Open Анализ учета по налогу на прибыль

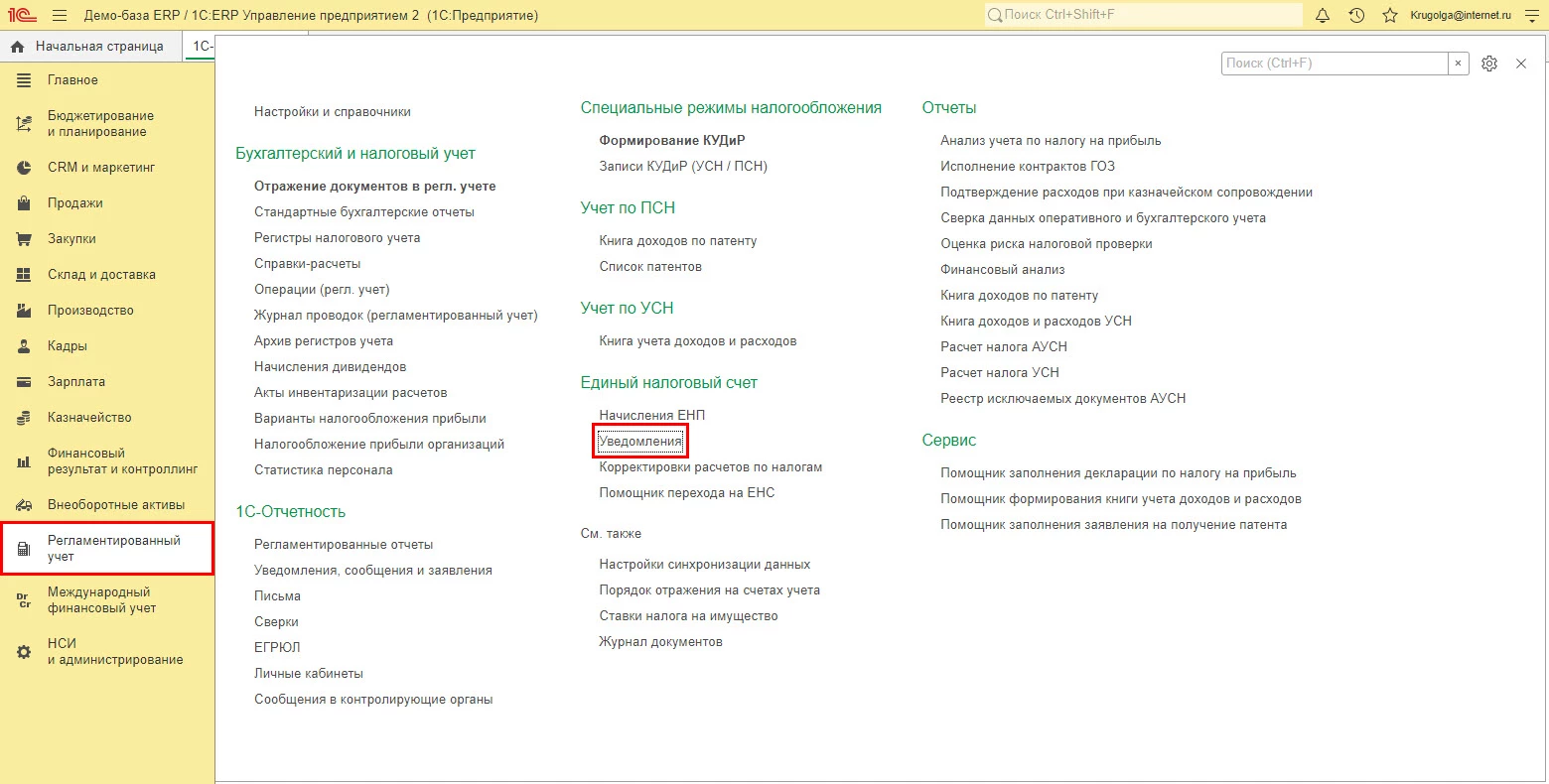point(1051,141)
